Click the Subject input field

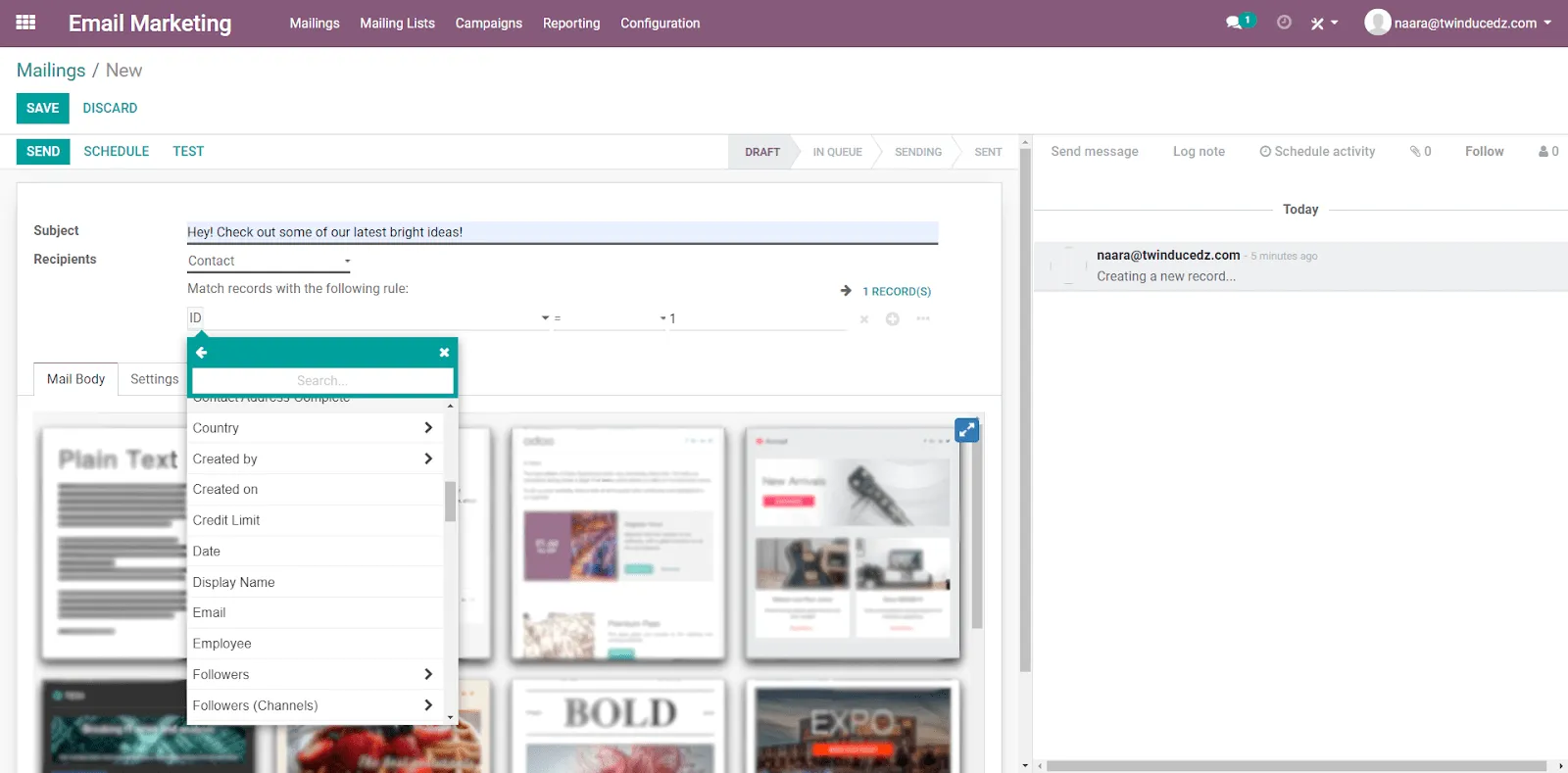[563, 232]
